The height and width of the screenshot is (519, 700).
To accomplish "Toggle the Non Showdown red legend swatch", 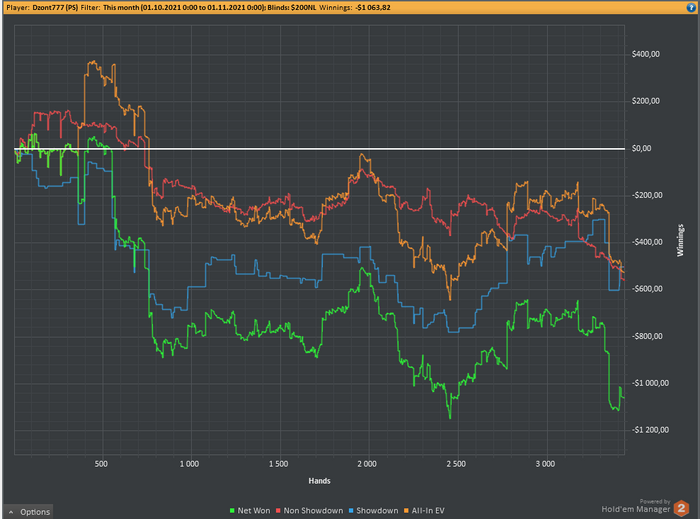I will pos(278,511).
